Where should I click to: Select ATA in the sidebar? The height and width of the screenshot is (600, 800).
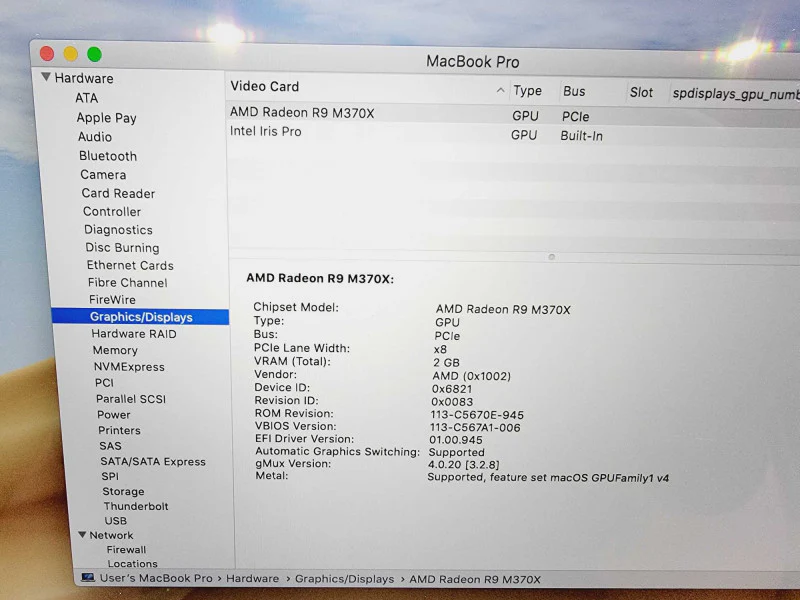click(x=87, y=98)
